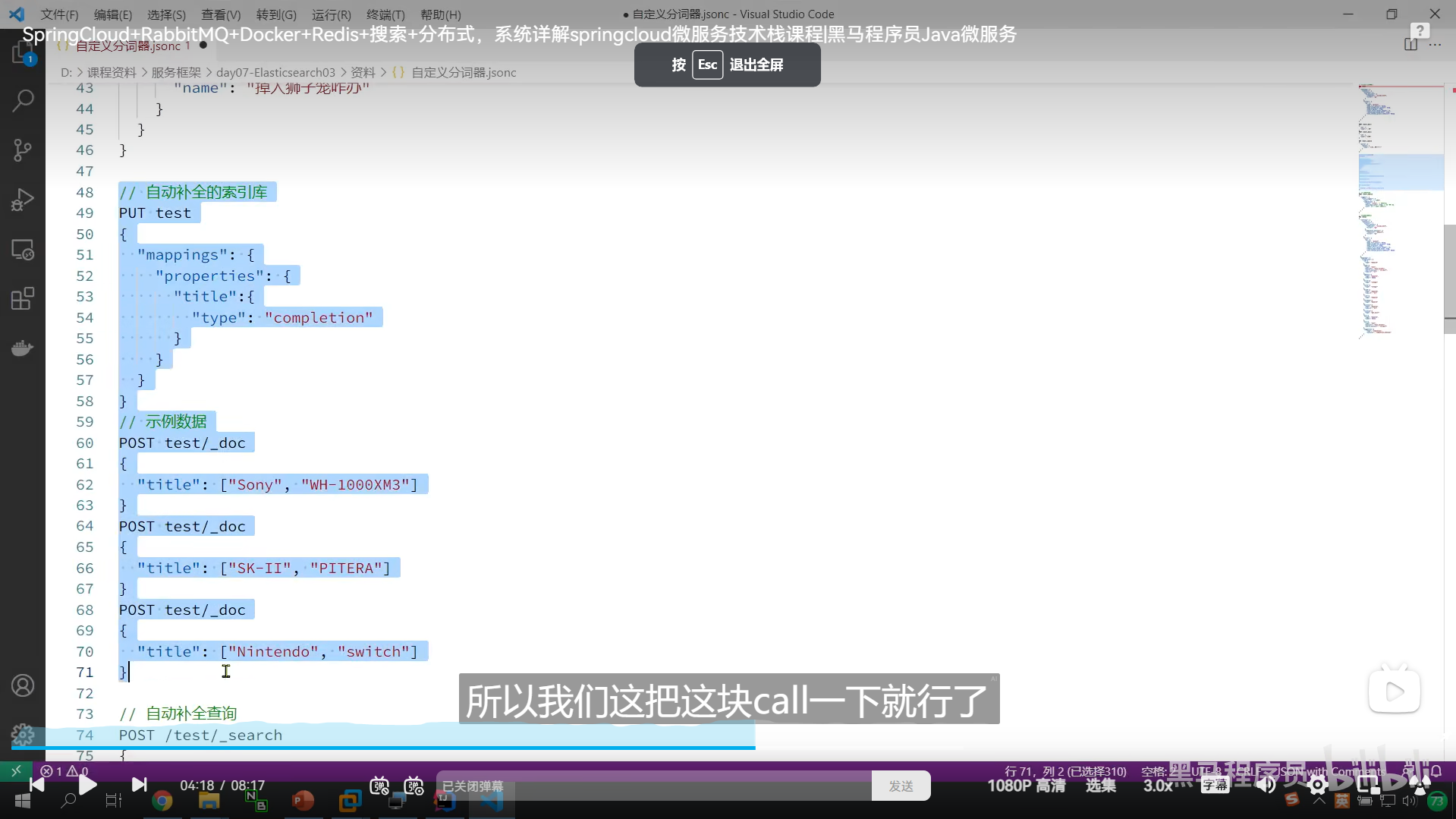Screen dimensions: 1456x819
Task: Click the 发送 send button
Action: click(901, 786)
